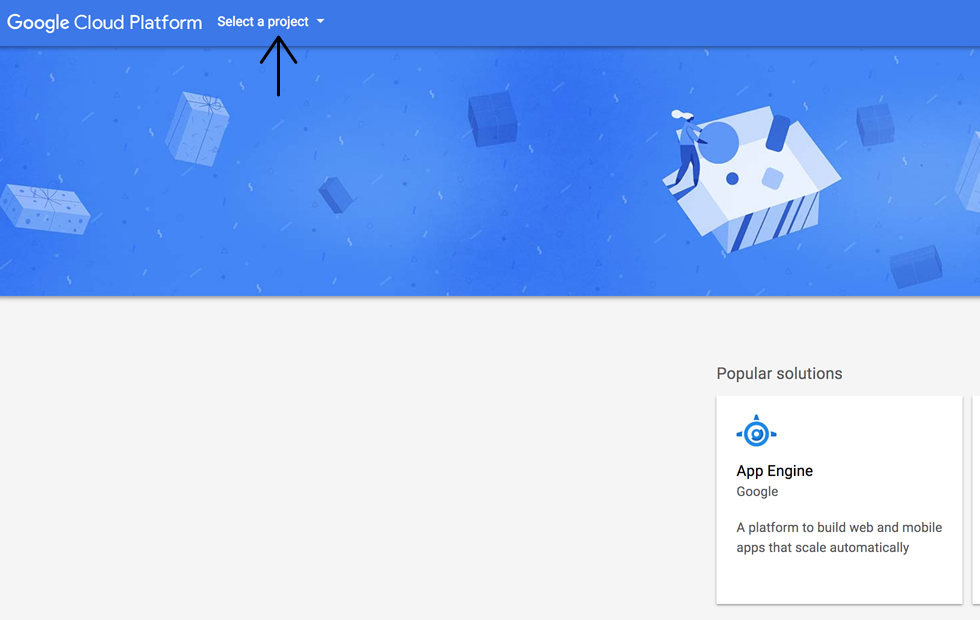Click the description starting "A platform to build"
This screenshot has width=980, height=620.
tap(839, 538)
